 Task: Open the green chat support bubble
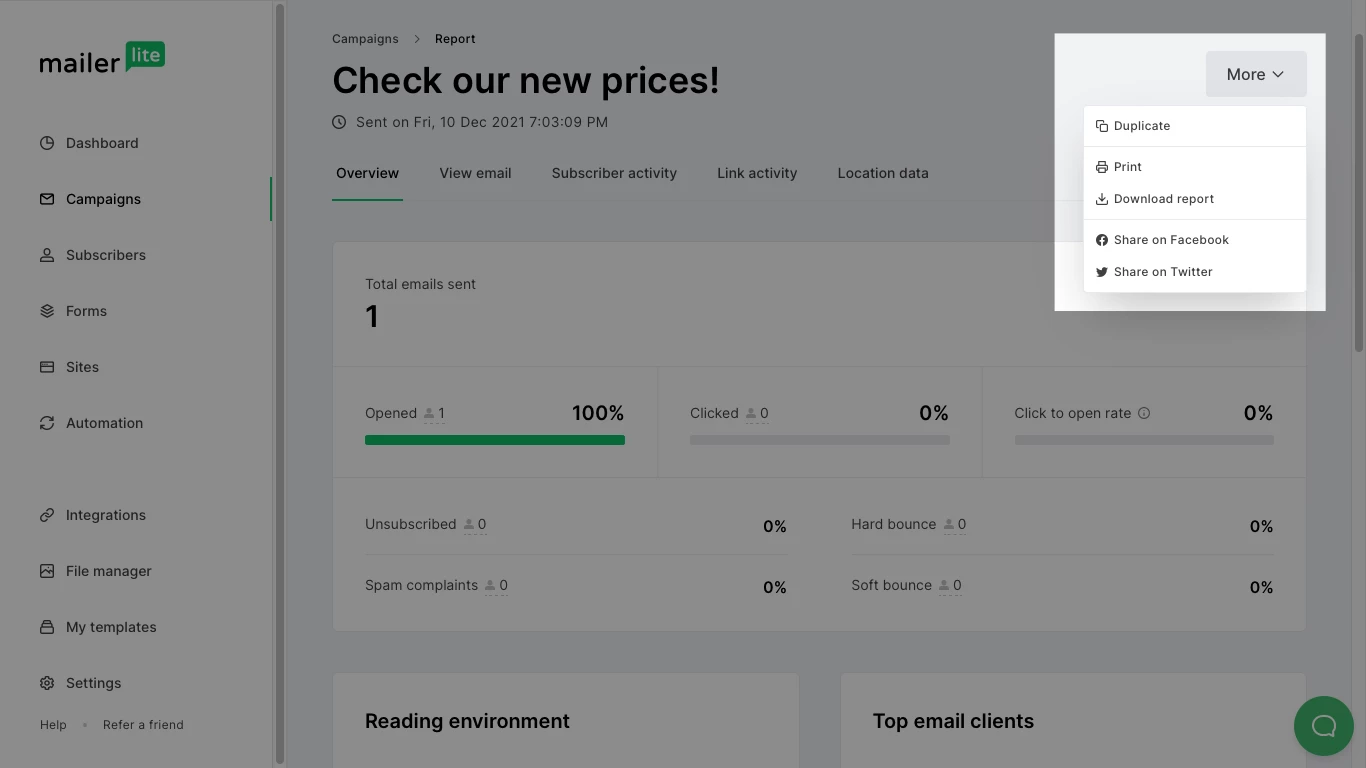(1323, 726)
